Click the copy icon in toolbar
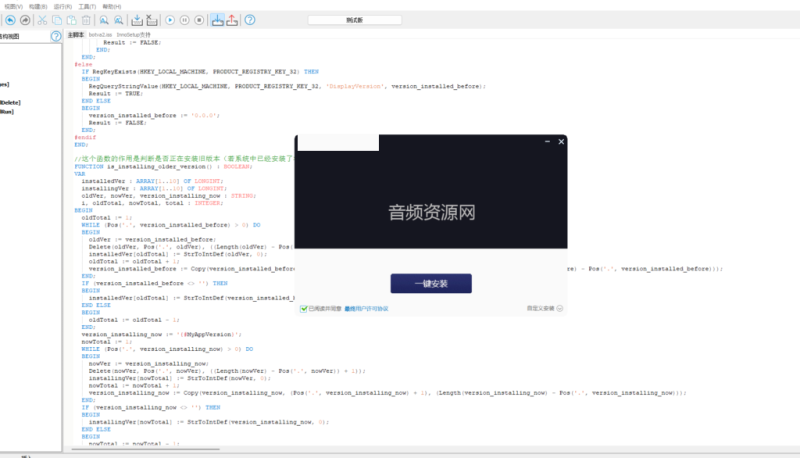This screenshot has height=458, width=800. point(57,20)
